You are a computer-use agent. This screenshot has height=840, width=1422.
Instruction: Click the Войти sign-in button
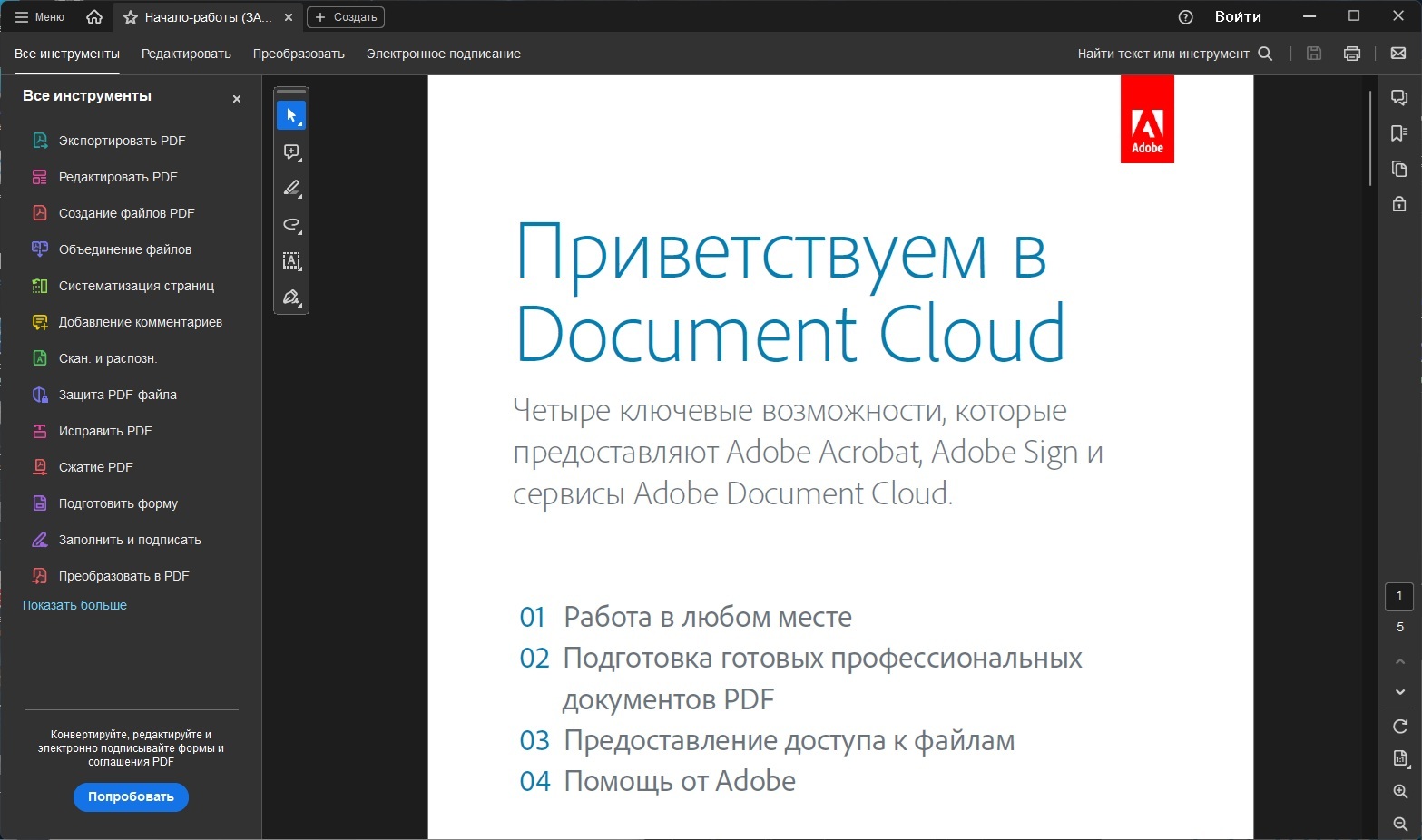tap(1238, 16)
